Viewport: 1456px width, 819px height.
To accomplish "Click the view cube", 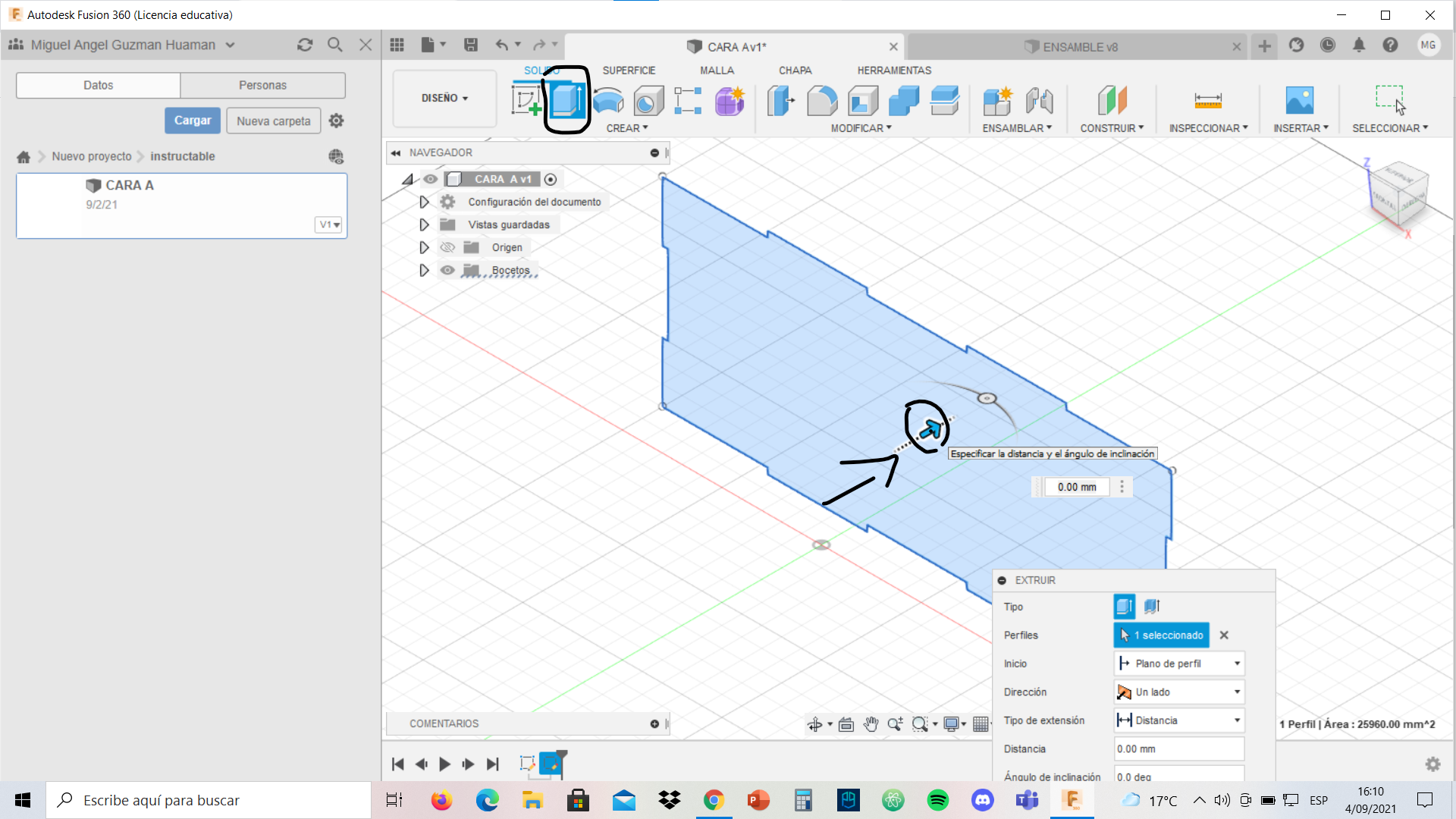I will [x=1399, y=194].
